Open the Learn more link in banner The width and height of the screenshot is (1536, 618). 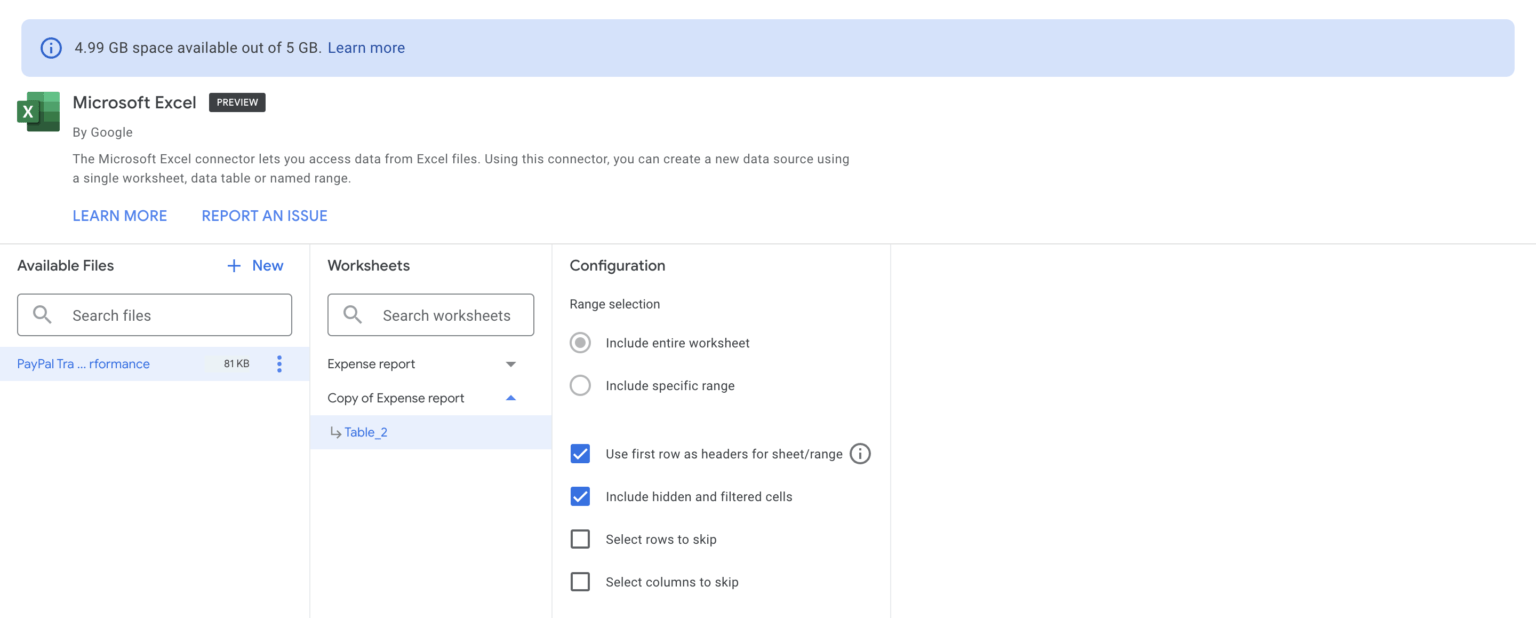366,48
